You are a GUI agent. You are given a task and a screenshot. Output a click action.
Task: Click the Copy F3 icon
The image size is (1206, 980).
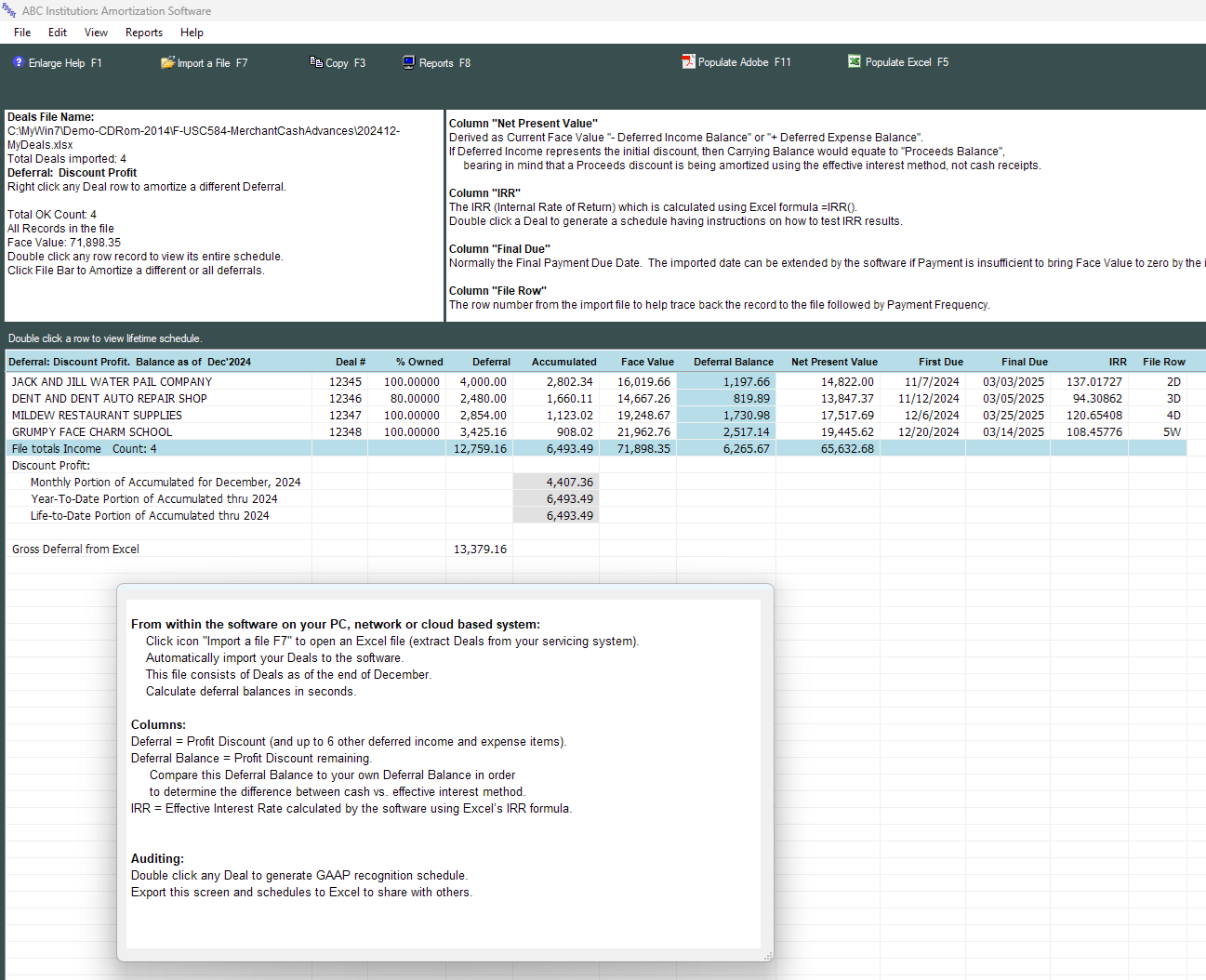point(316,62)
